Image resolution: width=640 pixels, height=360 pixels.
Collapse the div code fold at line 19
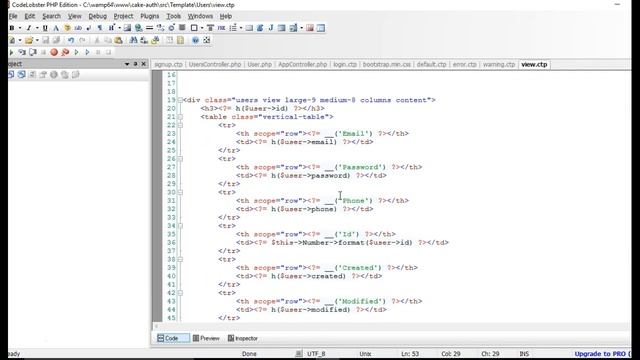180,100
